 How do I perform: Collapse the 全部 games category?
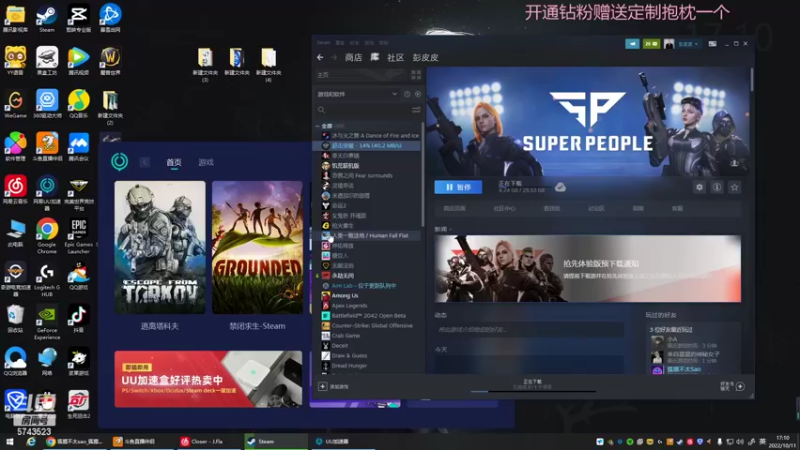tap(317, 126)
